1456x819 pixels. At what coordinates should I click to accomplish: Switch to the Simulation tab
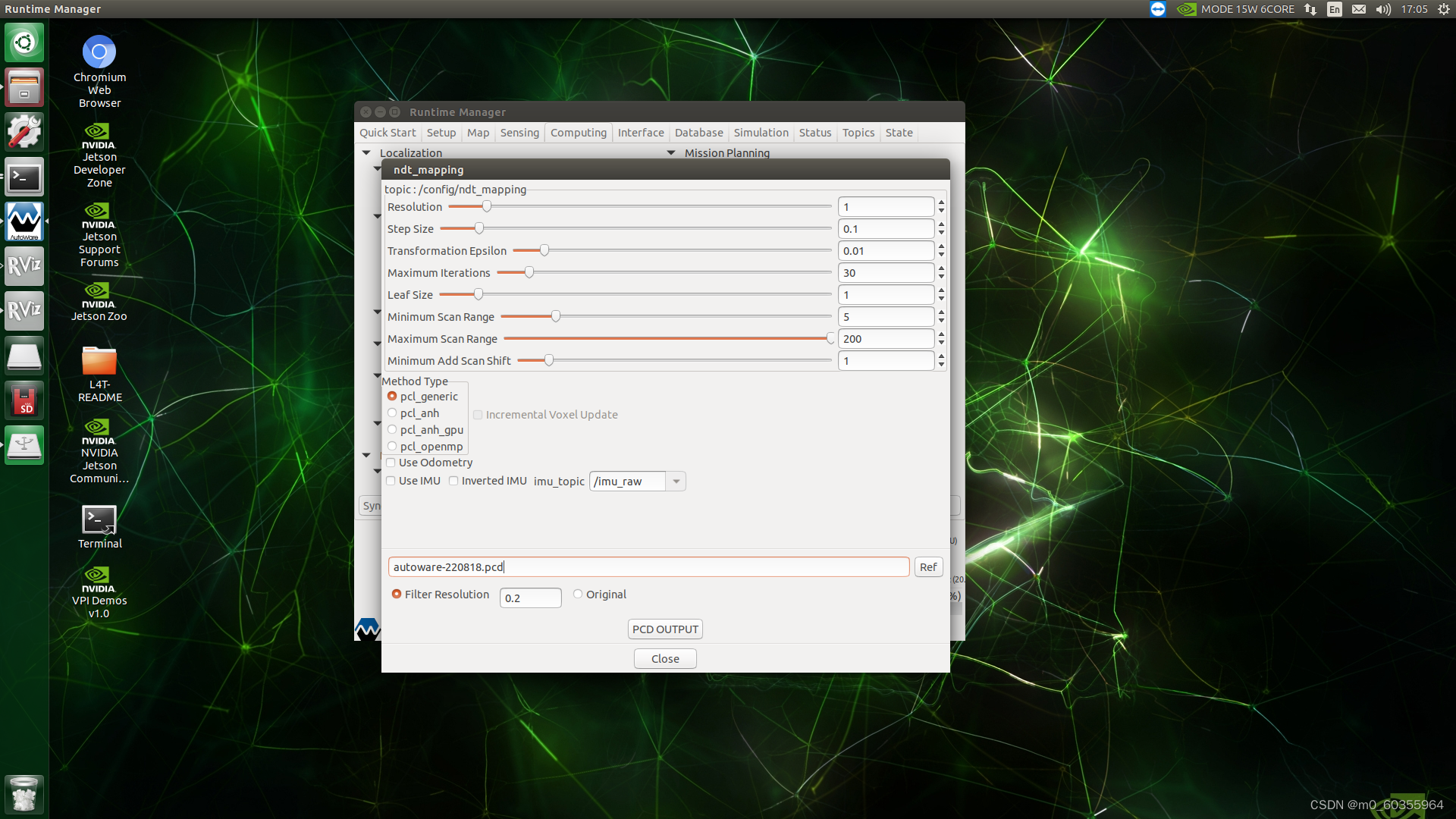point(761,133)
